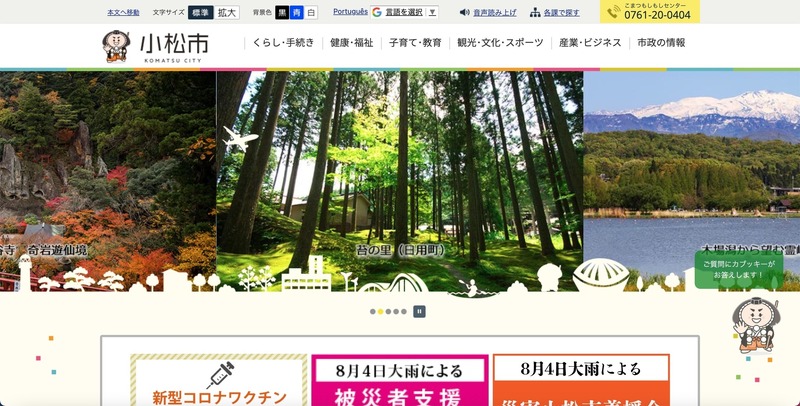Open the 市政の情報 menu
The height and width of the screenshot is (406, 800).
coord(661,43)
